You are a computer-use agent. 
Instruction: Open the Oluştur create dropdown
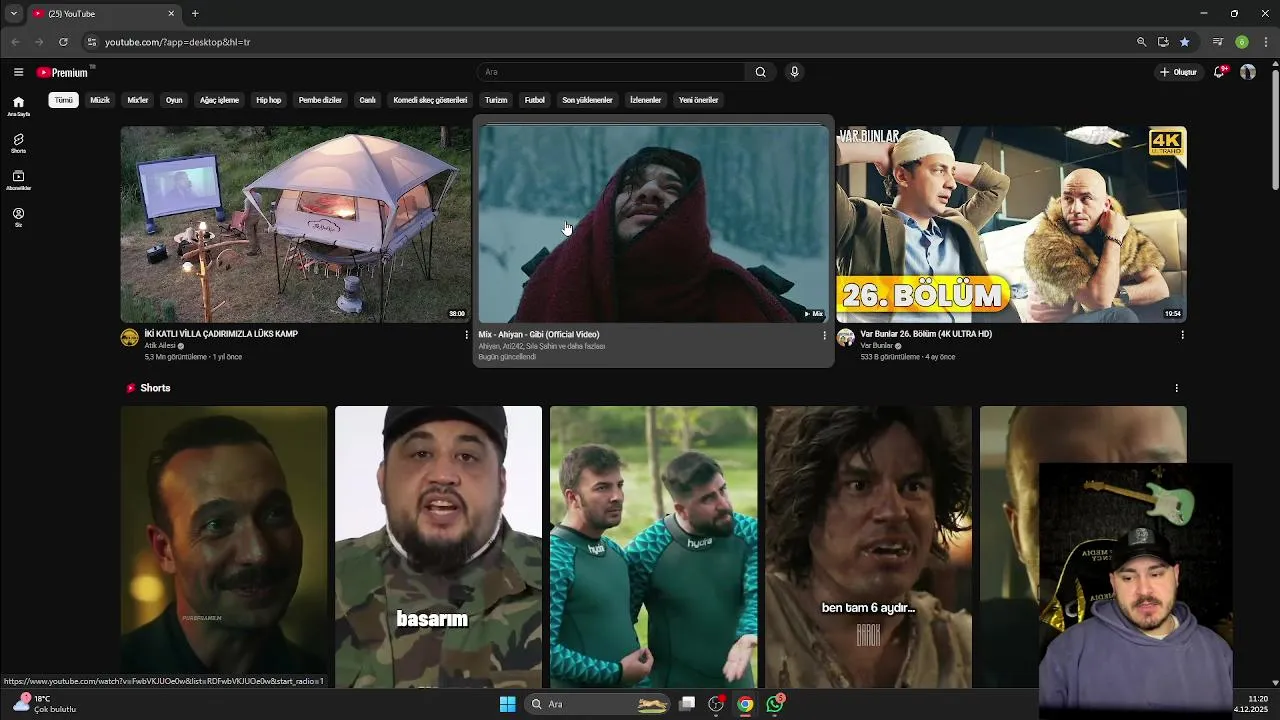pyautogui.click(x=1179, y=72)
